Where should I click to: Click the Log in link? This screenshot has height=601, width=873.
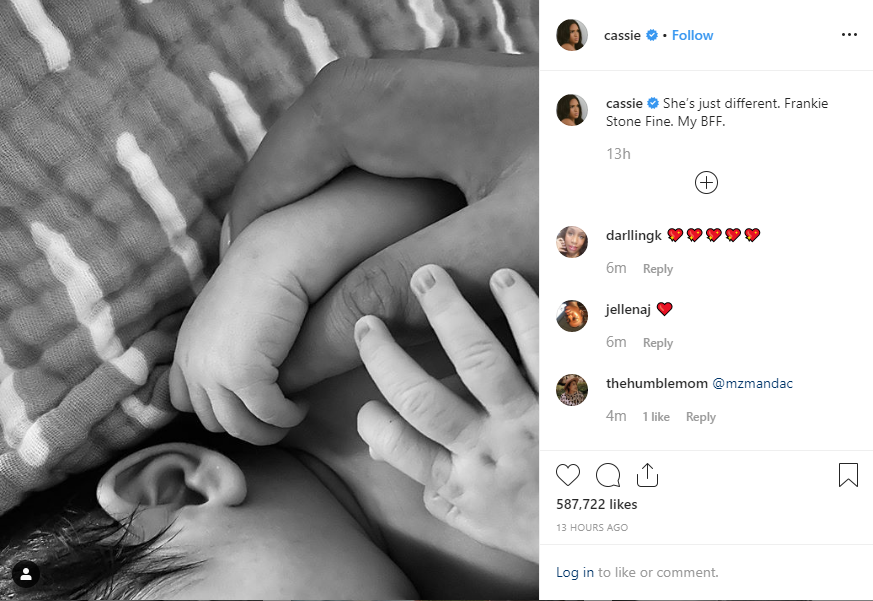click(575, 572)
